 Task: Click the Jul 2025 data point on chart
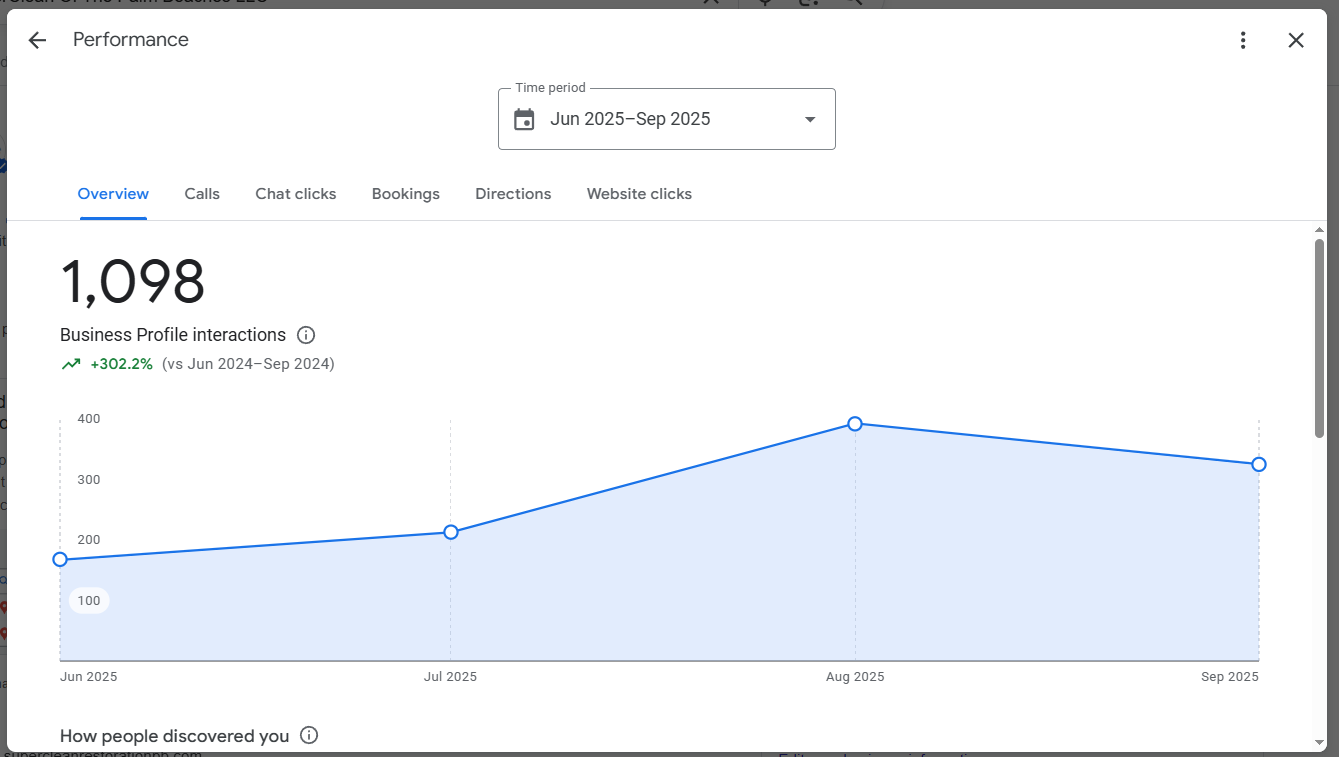pos(451,532)
